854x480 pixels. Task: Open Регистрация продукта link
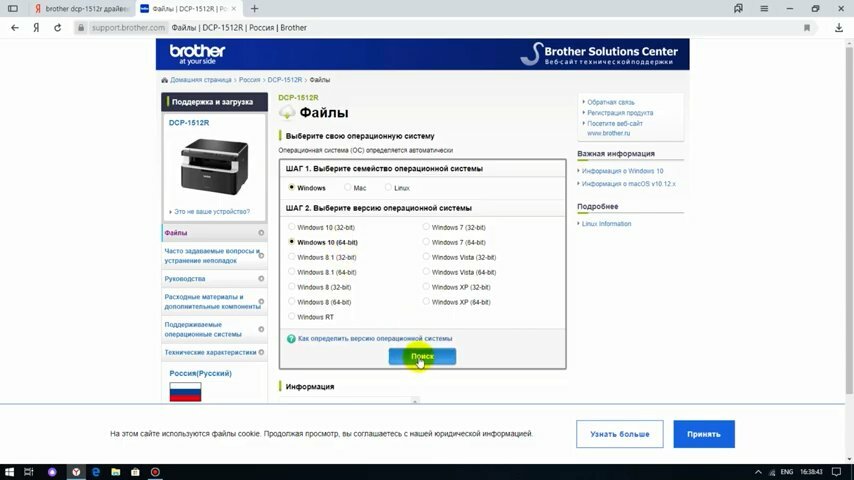[x=620, y=113]
